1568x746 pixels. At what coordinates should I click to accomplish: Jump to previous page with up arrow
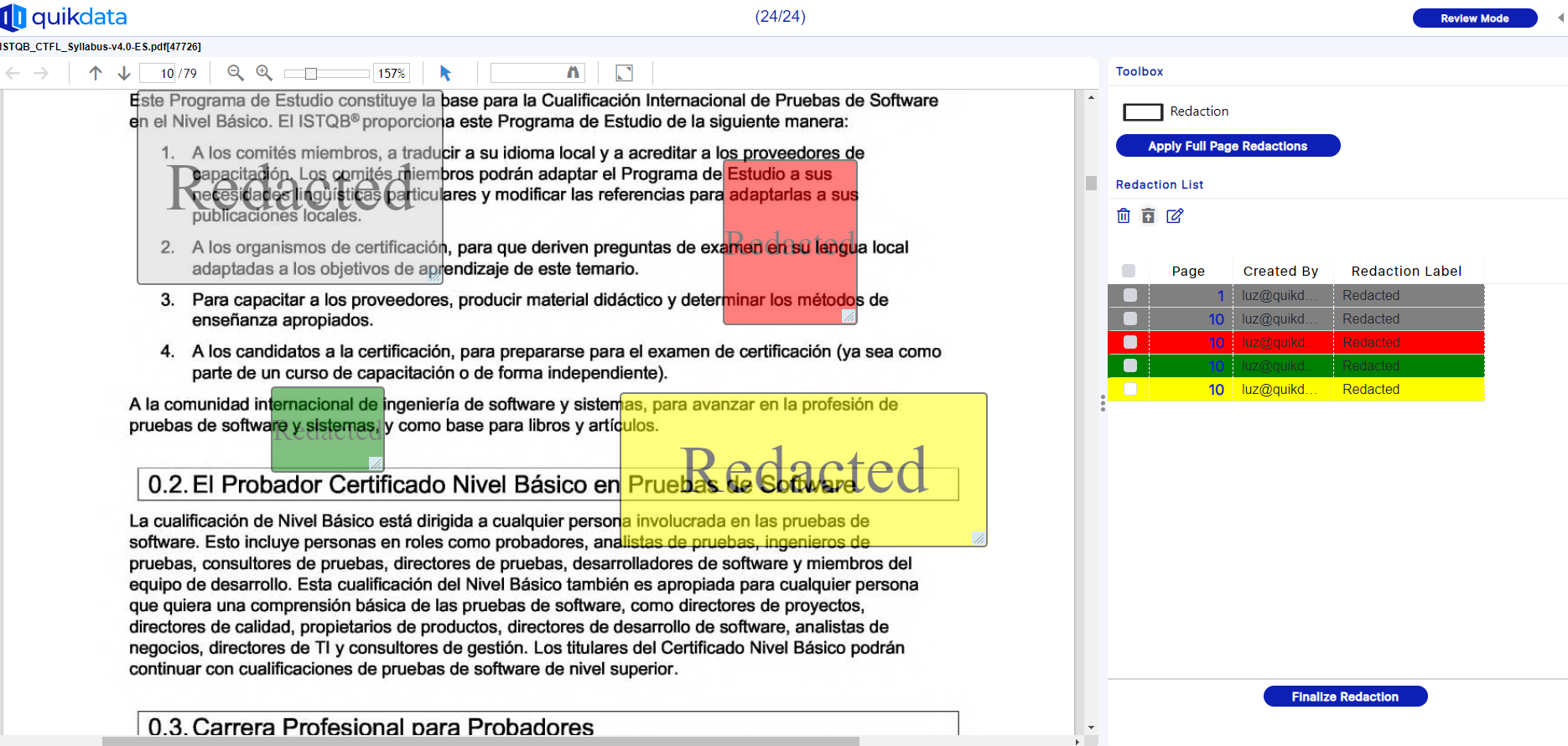96,74
